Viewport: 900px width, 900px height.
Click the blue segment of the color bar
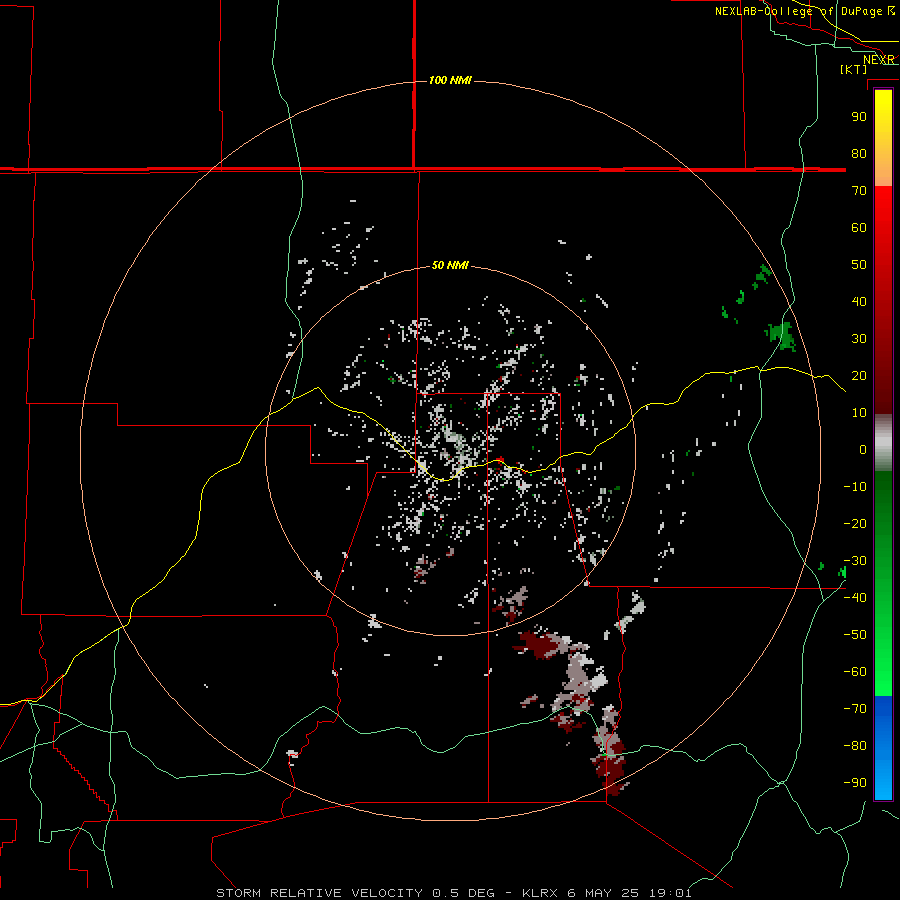click(883, 748)
